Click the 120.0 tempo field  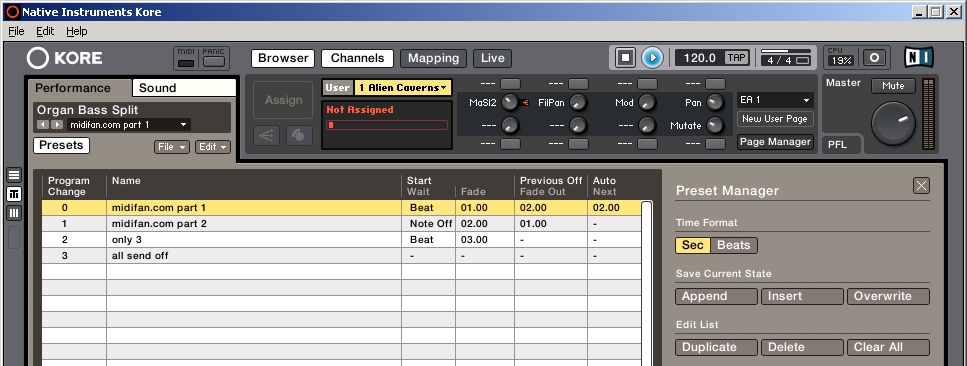700,58
